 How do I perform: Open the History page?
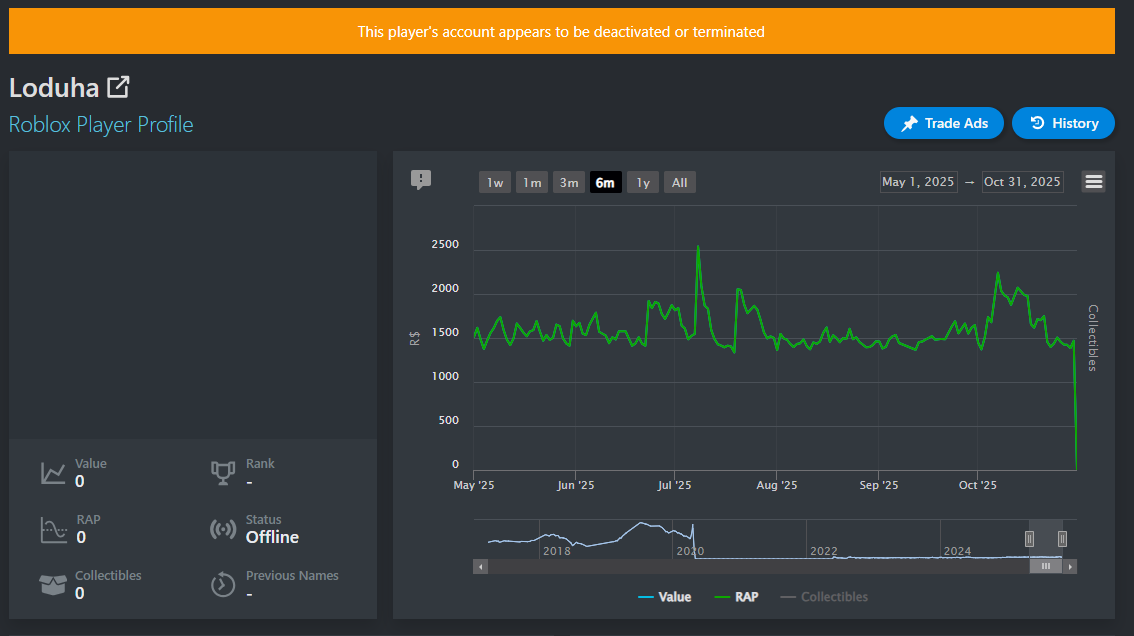(x=1063, y=123)
